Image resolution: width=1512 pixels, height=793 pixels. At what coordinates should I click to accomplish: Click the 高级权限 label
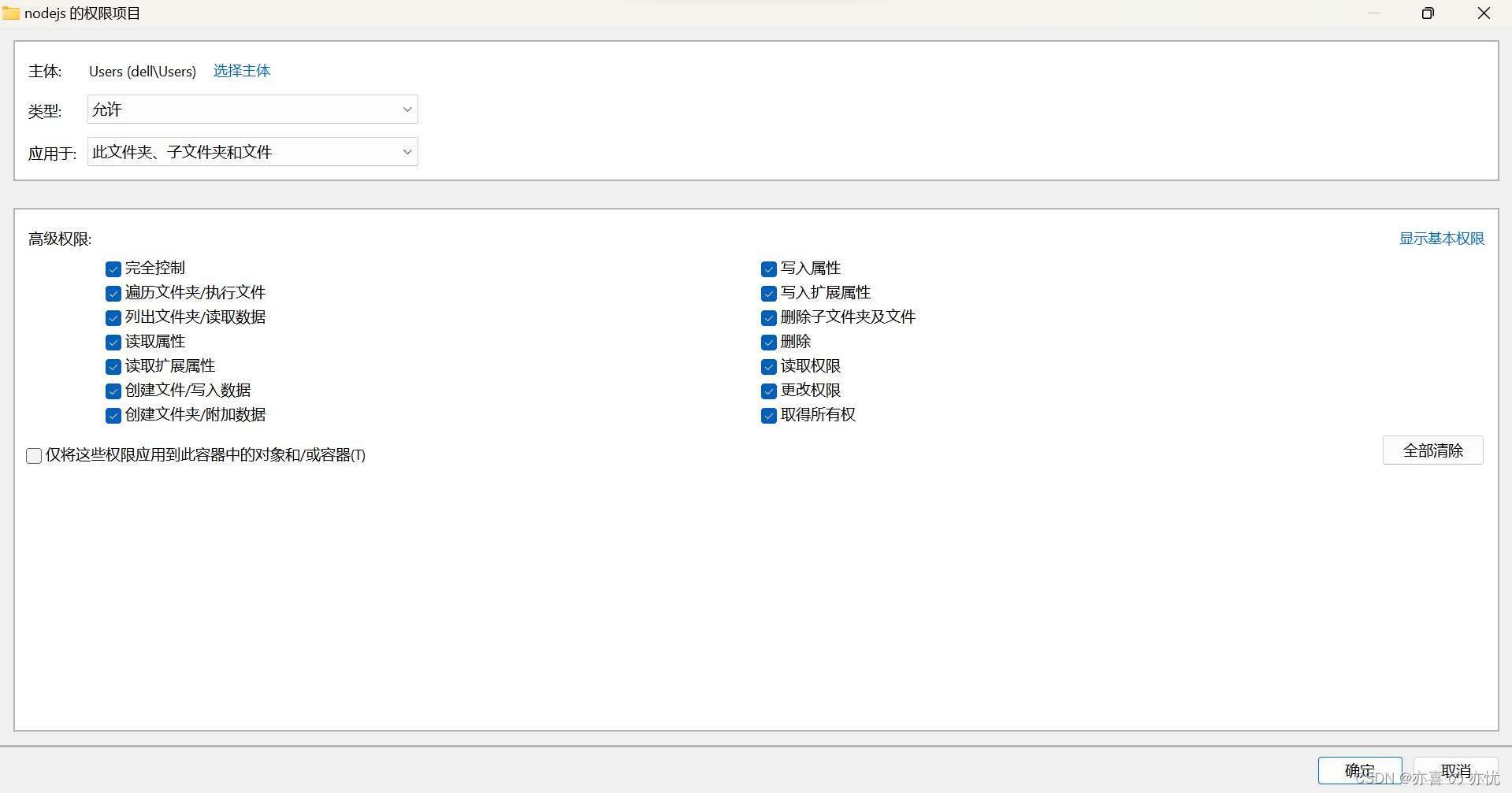coord(60,239)
